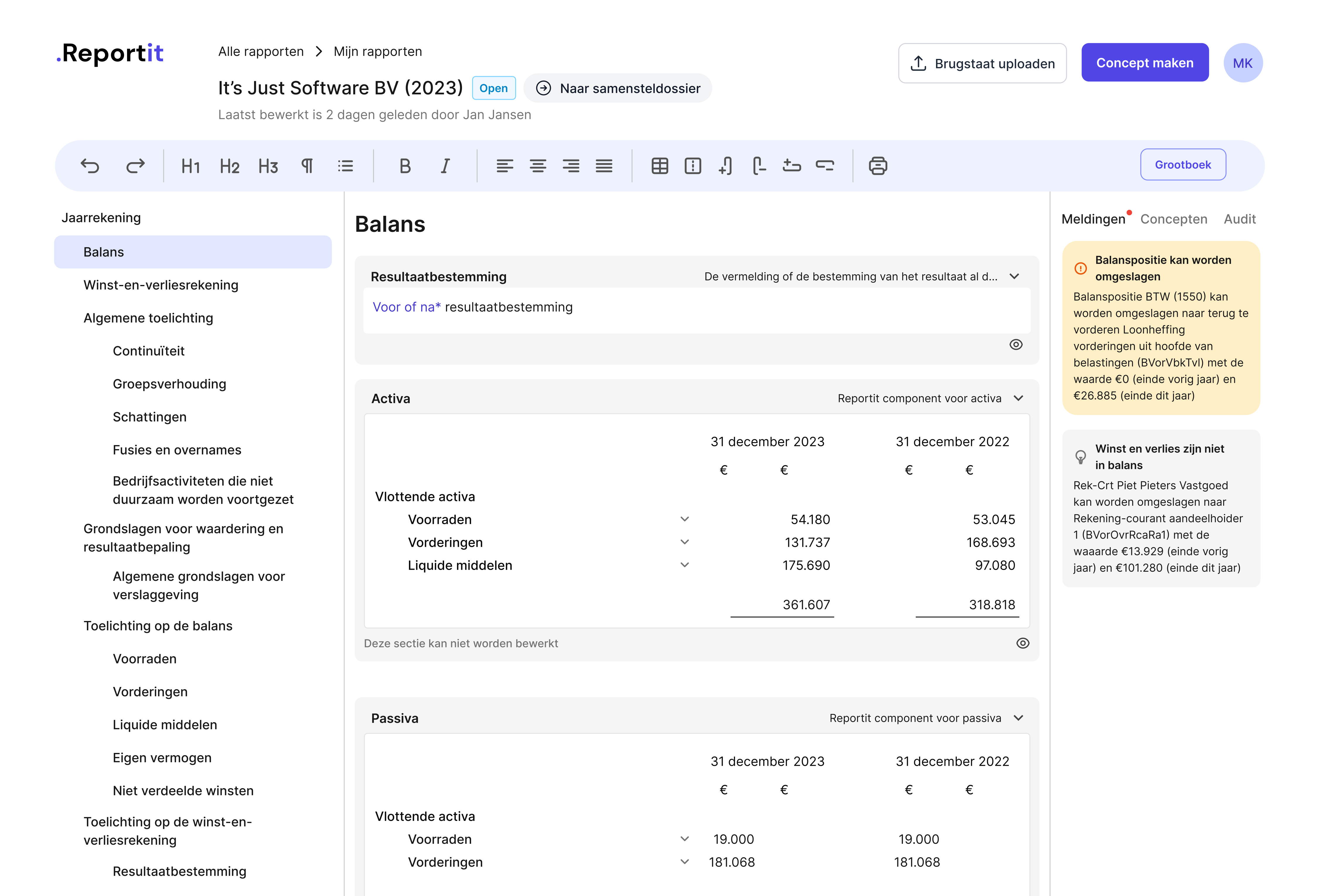
Task: Apply Heading 2 style
Action: [229, 166]
